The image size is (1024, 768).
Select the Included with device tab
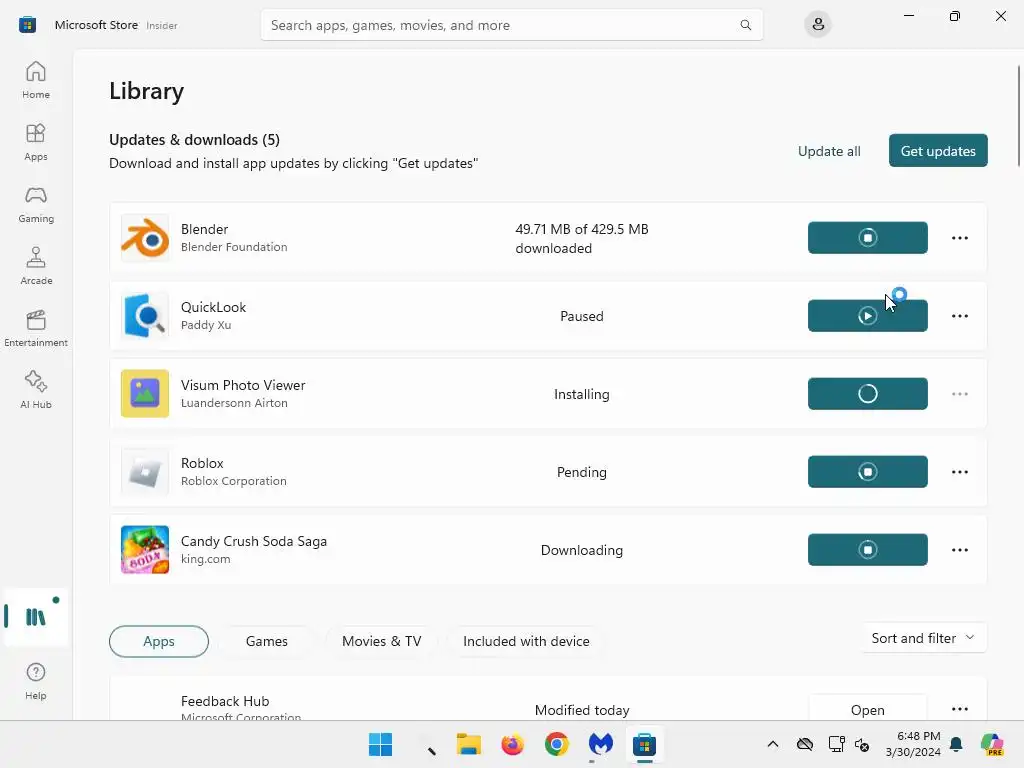click(526, 641)
